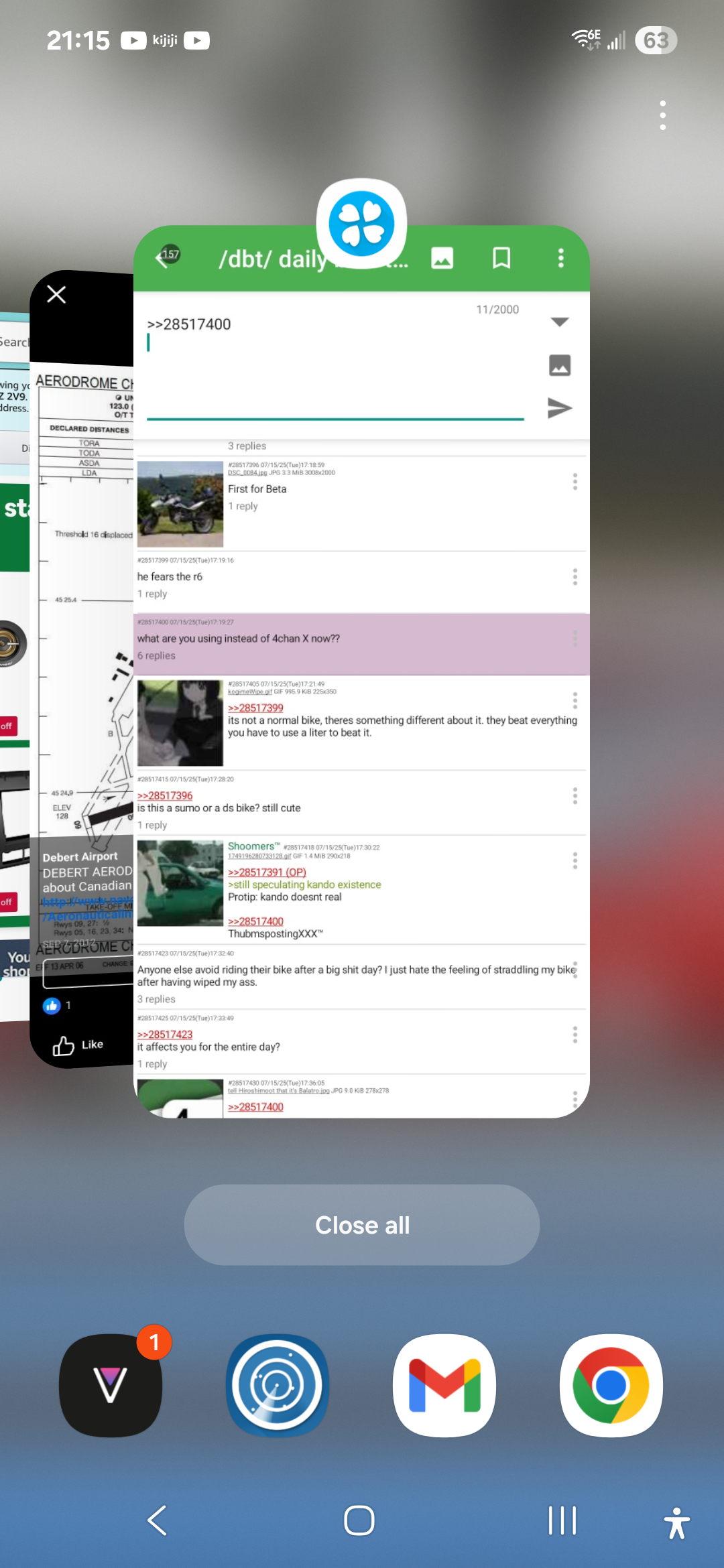The height and width of the screenshot is (1568, 724).
Task: Send the reply with the arrow icon
Action: (560, 407)
